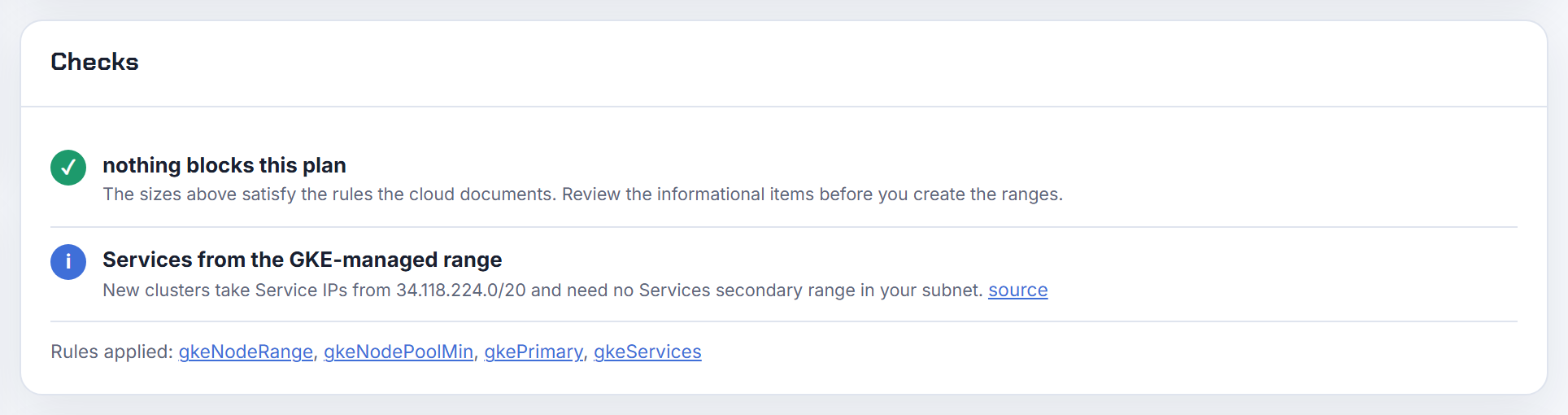Open the gkeNodeRange rule link
The width and height of the screenshot is (1568, 415).
click(x=246, y=352)
